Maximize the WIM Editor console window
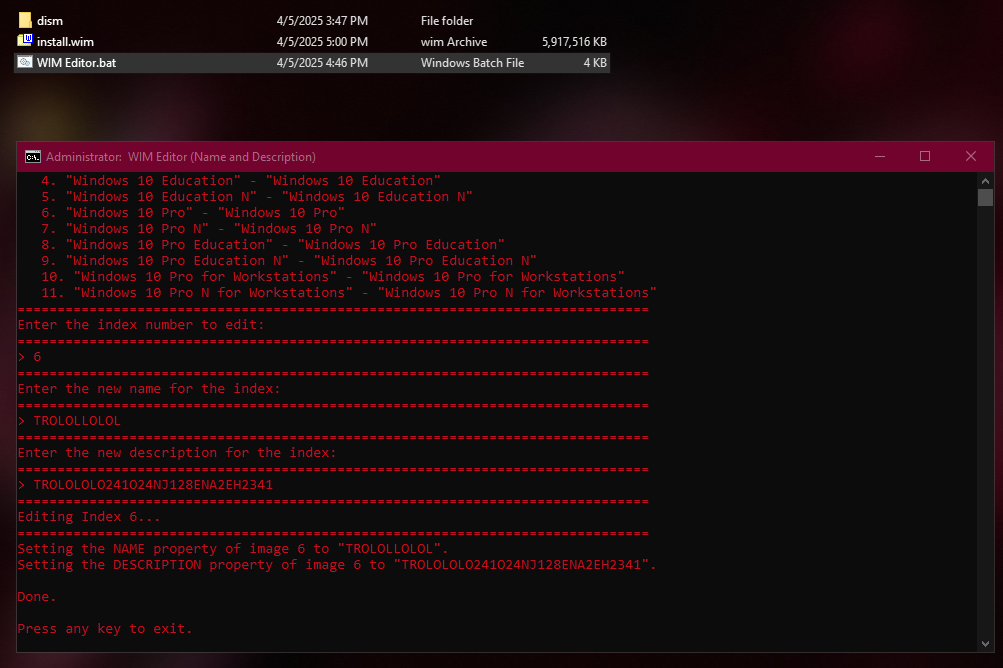 click(925, 157)
